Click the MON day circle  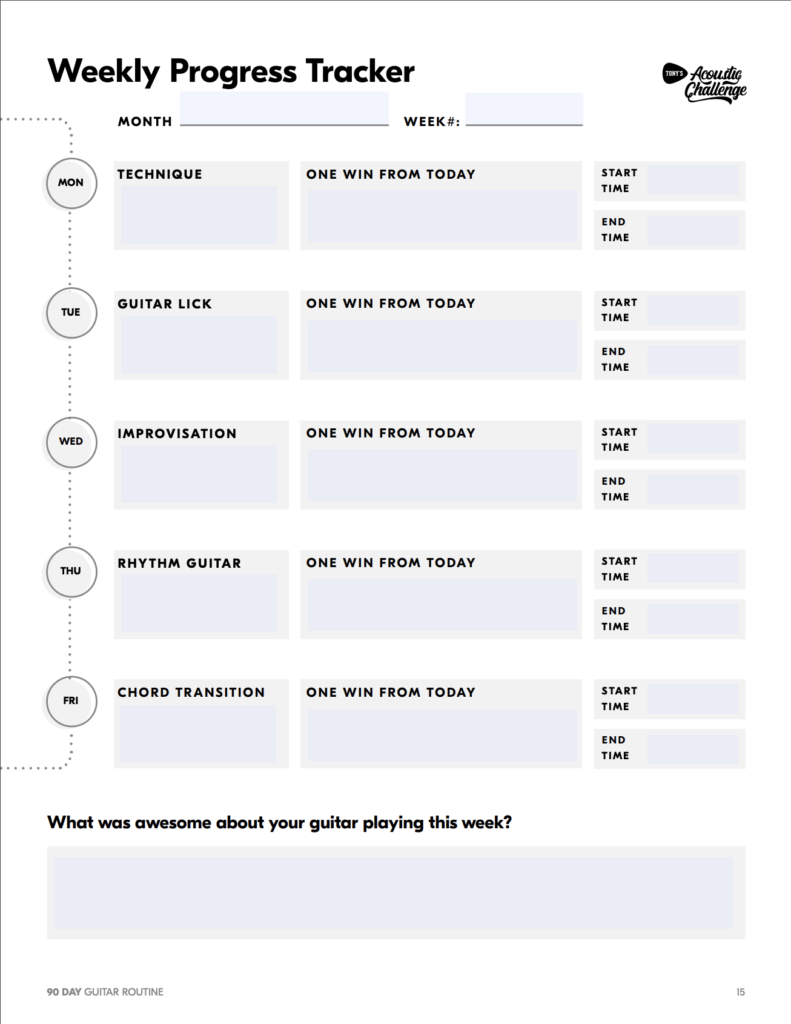[x=71, y=183]
